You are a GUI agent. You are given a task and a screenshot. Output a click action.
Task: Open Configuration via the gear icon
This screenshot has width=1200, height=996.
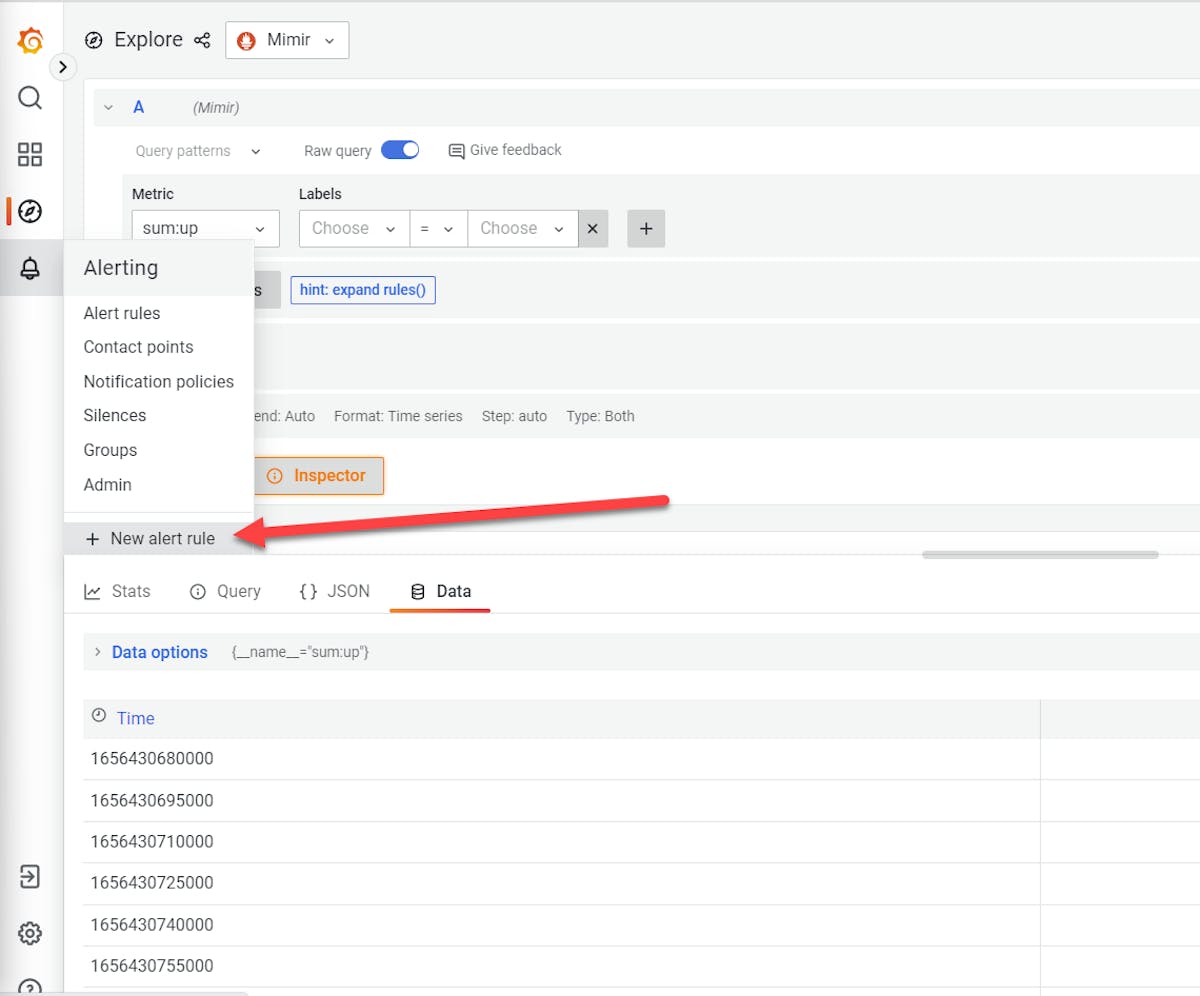pyautogui.click(x=30, y=933)
